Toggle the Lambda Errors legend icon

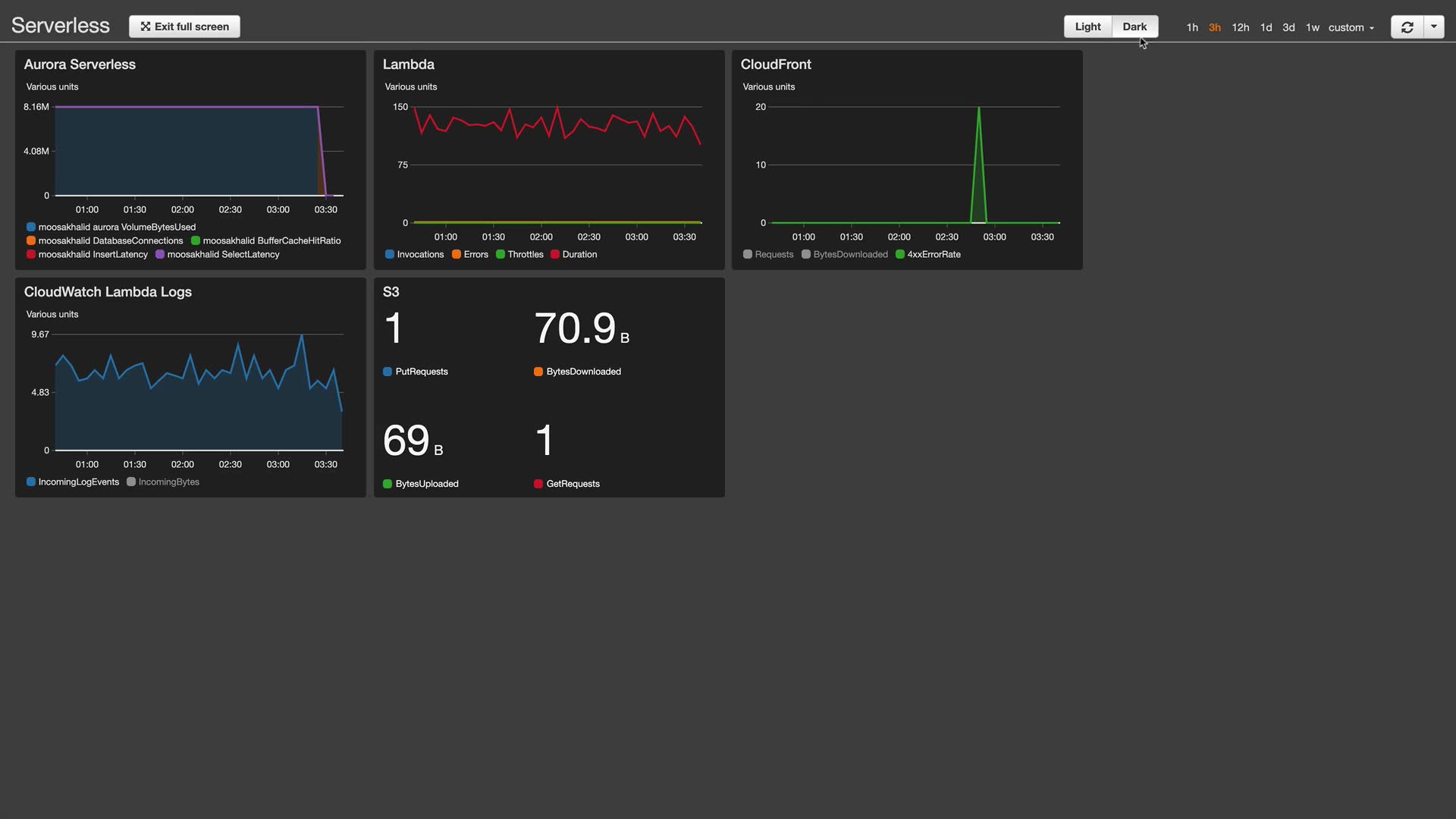(457, 255)
